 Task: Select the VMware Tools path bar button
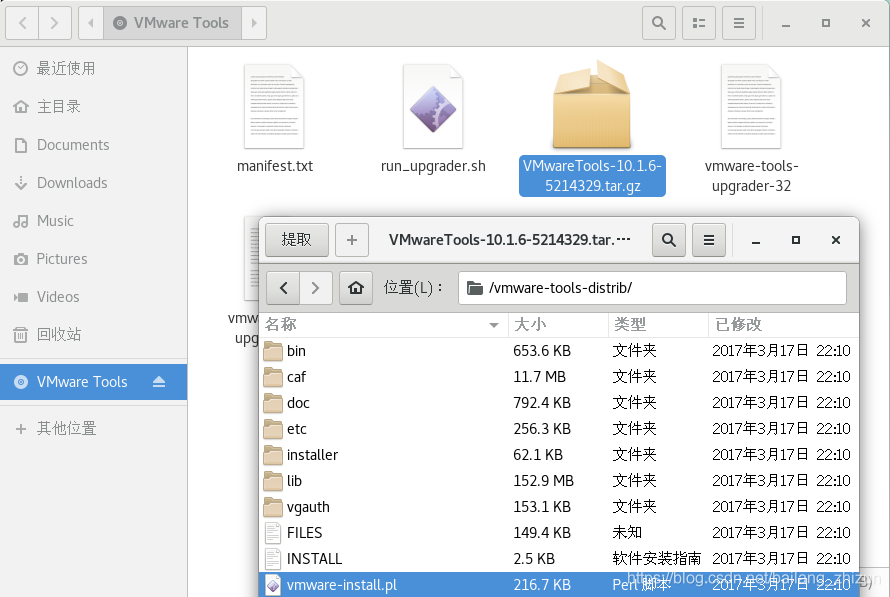173,23
